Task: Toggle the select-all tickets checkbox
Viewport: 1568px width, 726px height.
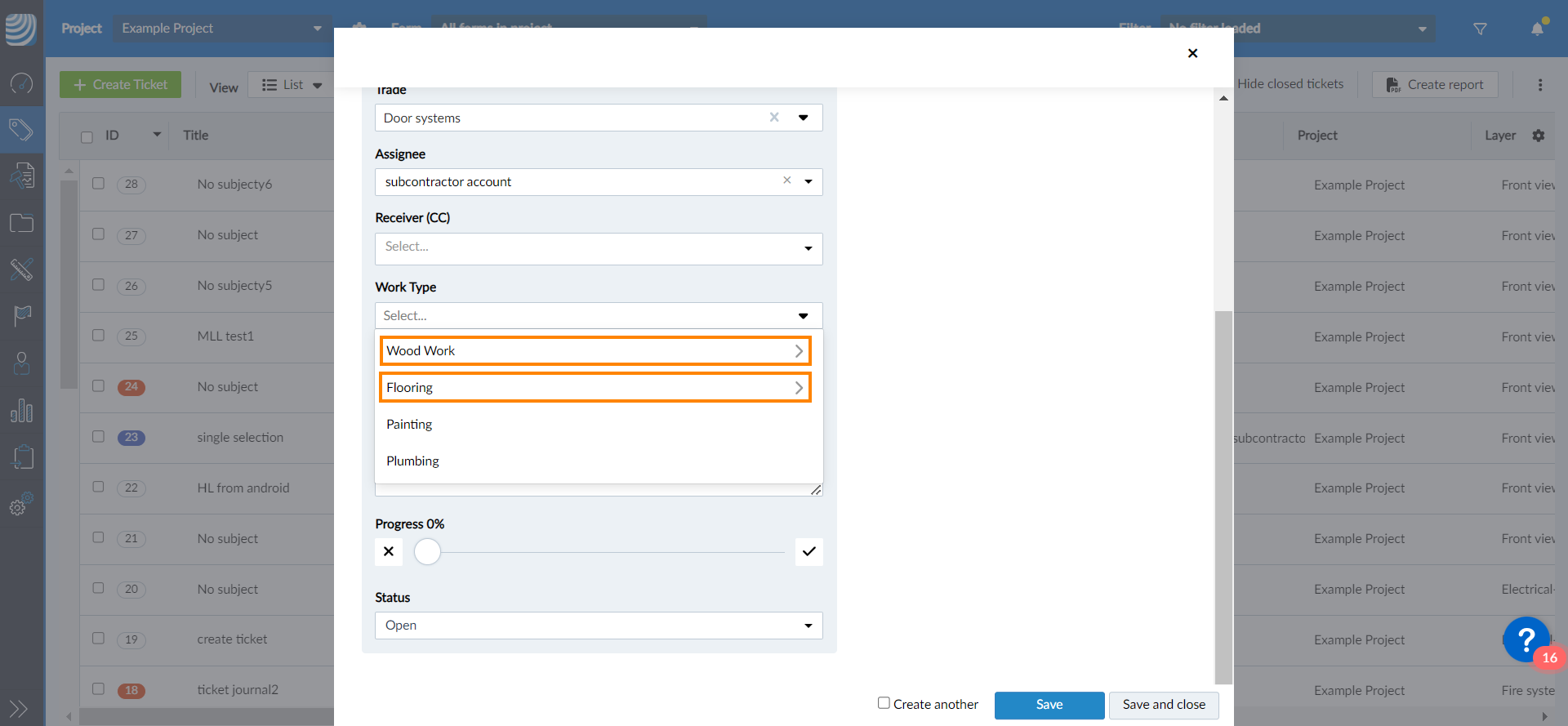Action: pos(87,136)
